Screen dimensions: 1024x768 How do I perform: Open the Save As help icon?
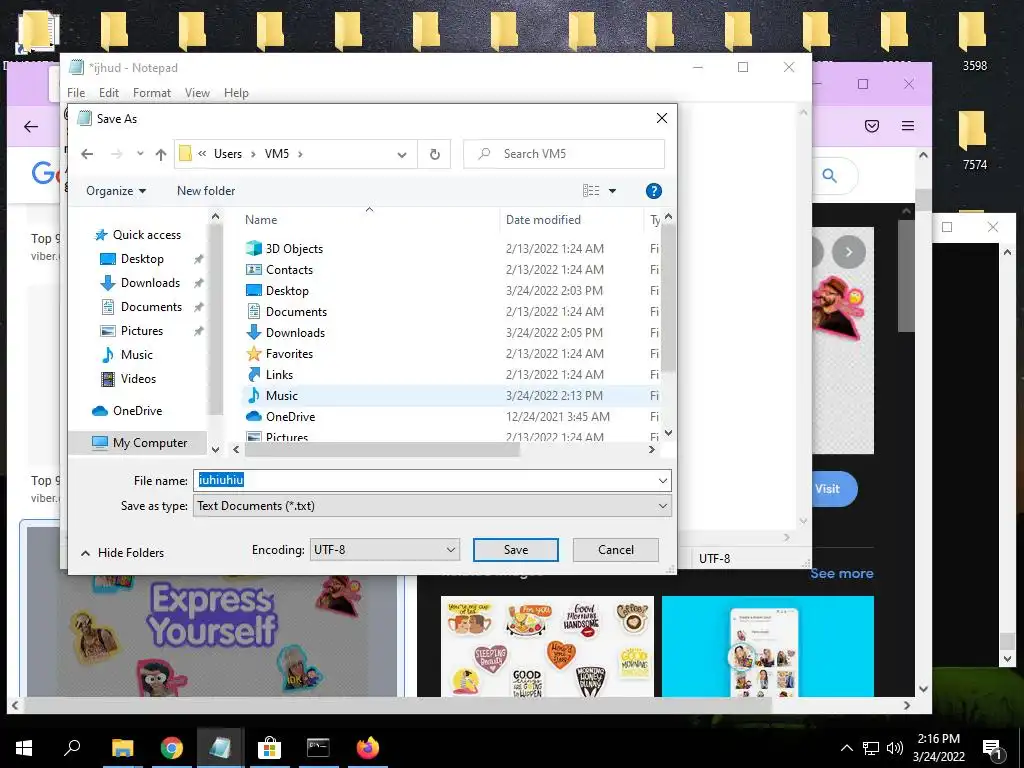tap(653, 191)
